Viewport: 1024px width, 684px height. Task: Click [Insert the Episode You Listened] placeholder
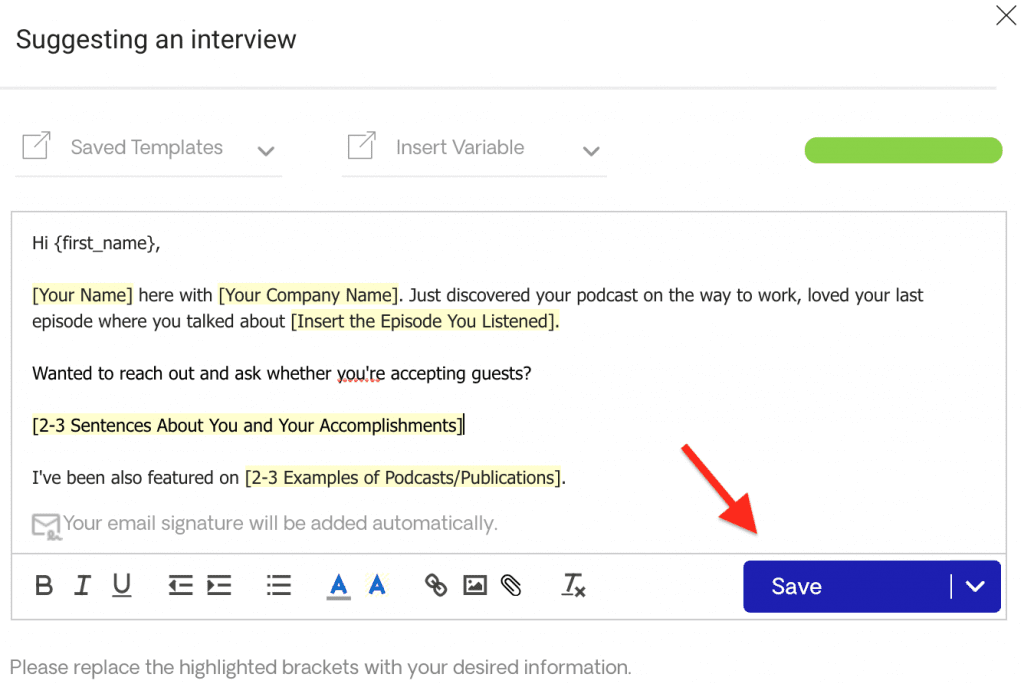[x=424, y=321]
